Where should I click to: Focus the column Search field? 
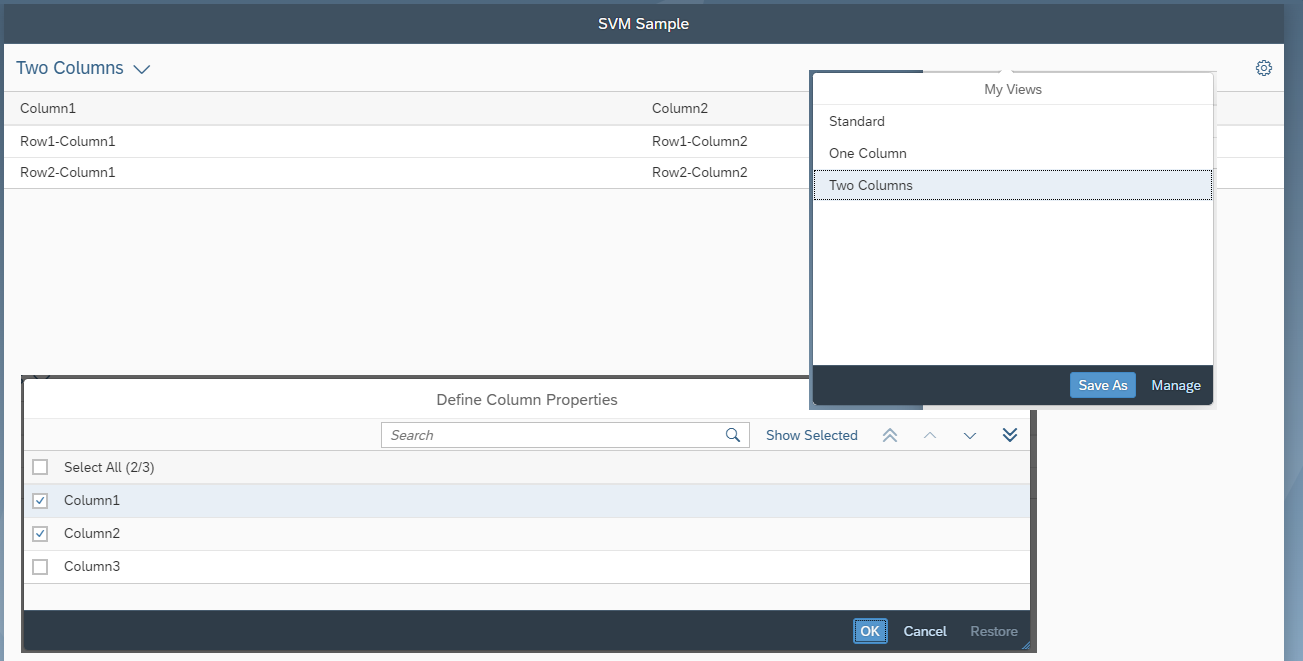point(565,435)
